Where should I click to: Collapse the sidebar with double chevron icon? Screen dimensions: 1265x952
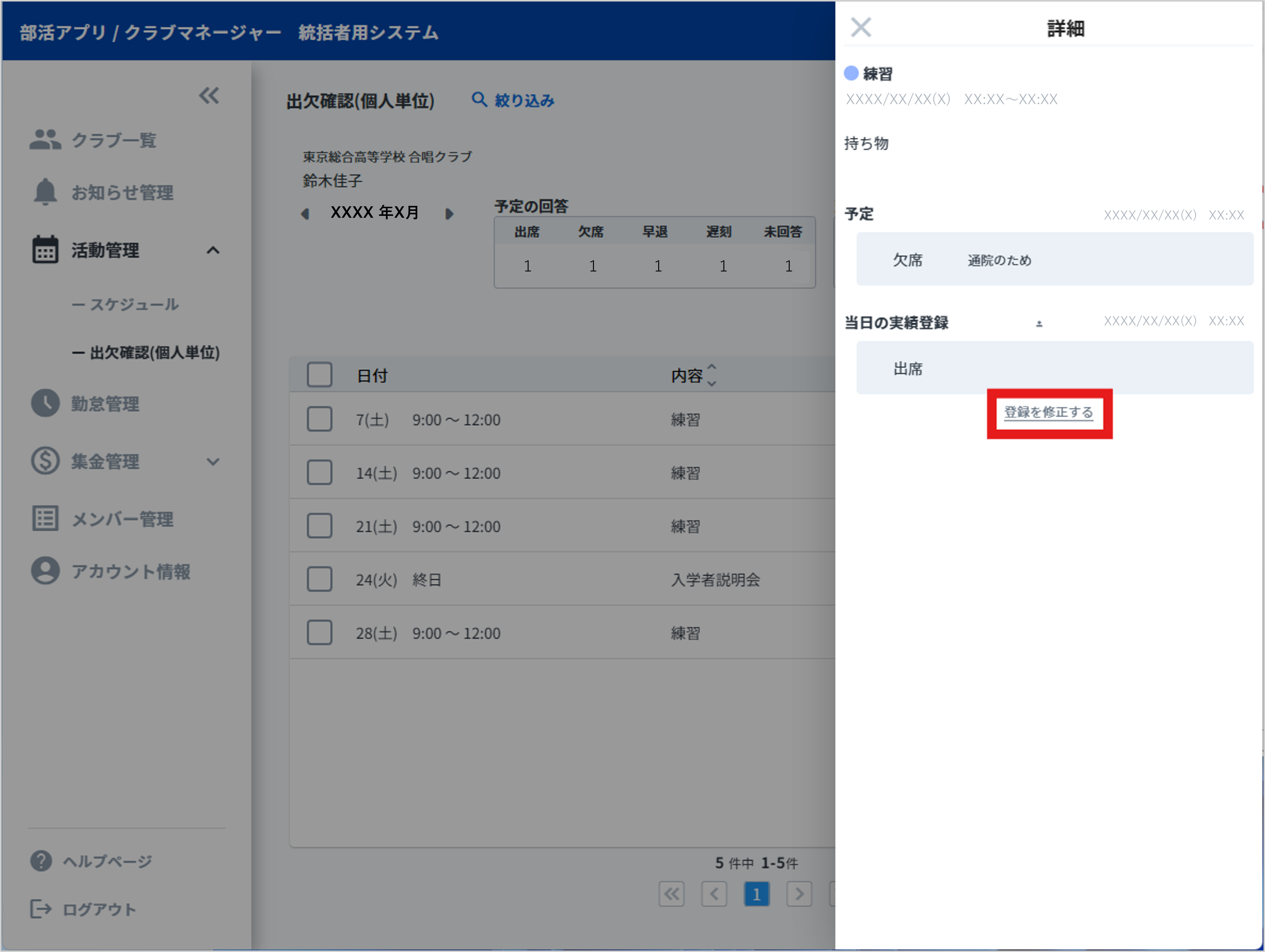click(x=209, y=95)
